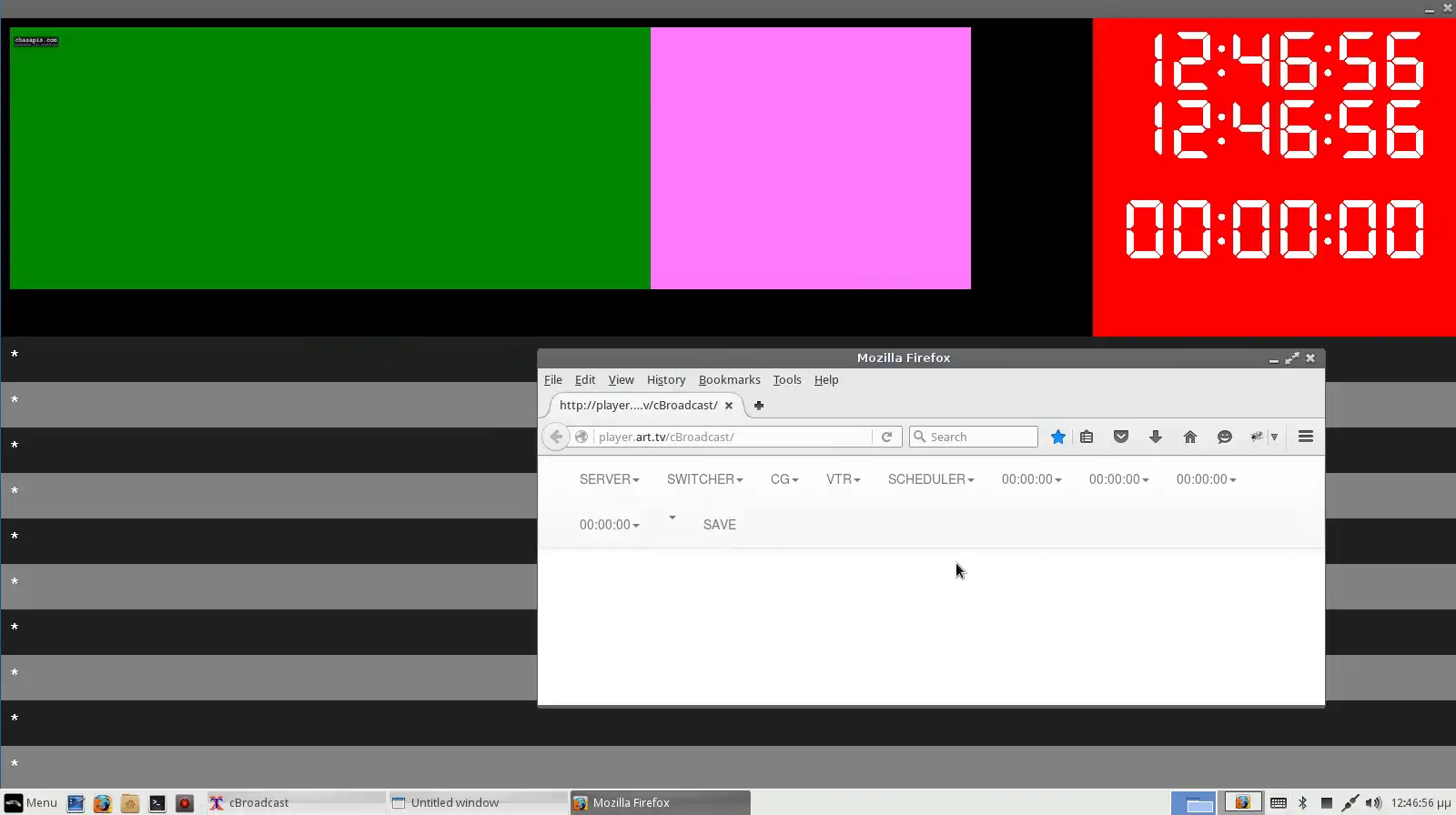
Task: Click the show desktop icon in taskbar
Action: pos(76,803)
